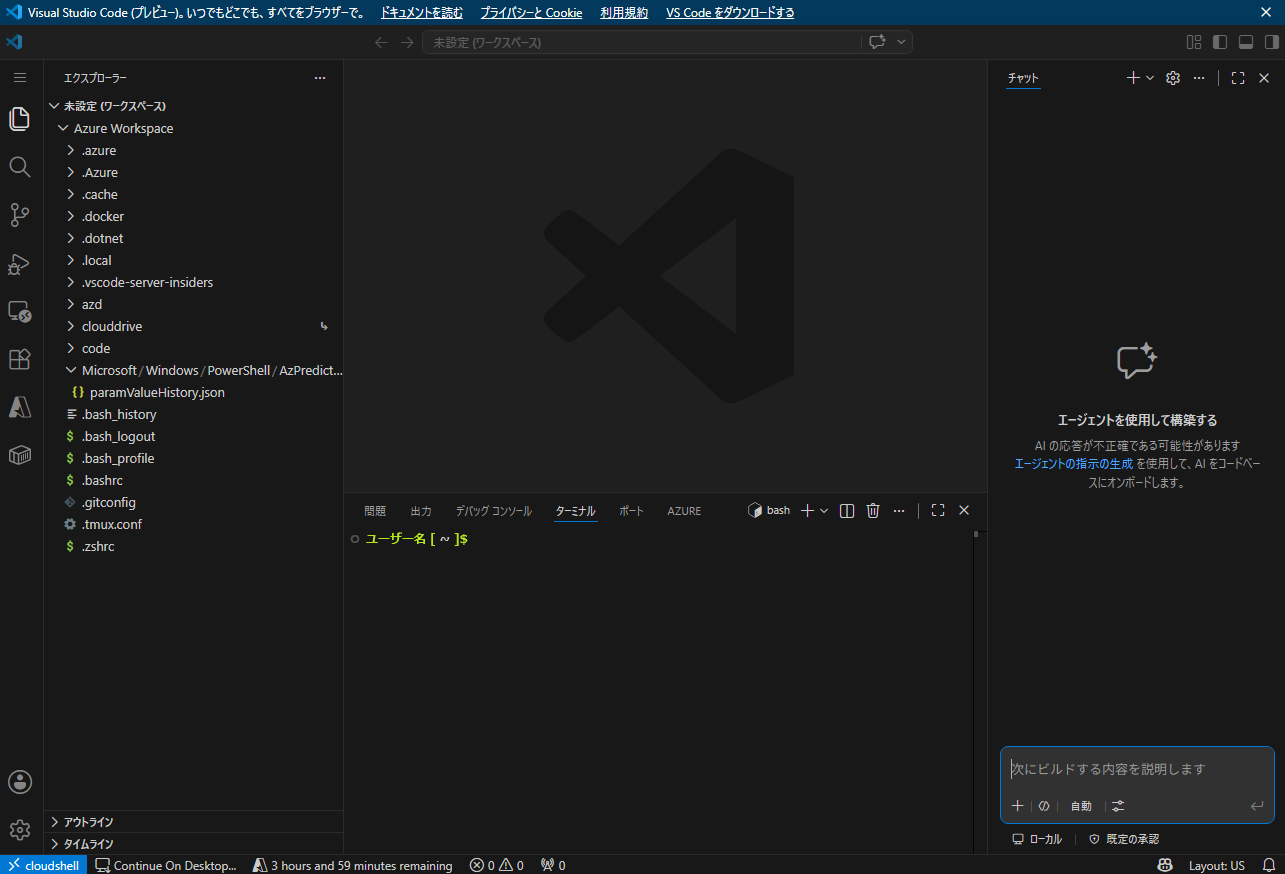Click the notifications bell in the status bar
Image resolution: width=1285 pixels, height=874 pixels.
1268,865
